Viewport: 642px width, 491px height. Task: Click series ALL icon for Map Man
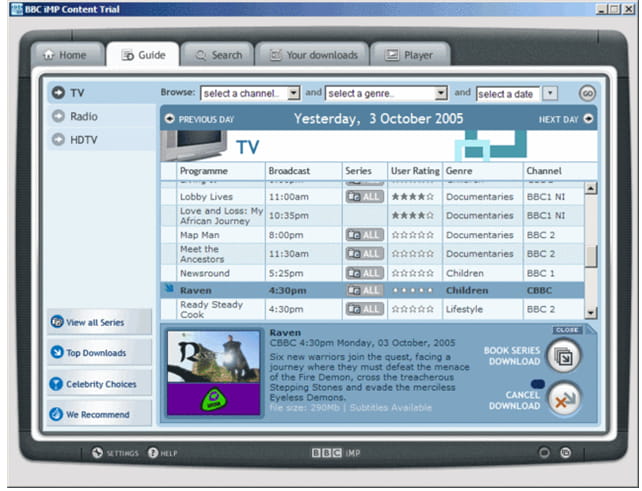pos(364,235)
